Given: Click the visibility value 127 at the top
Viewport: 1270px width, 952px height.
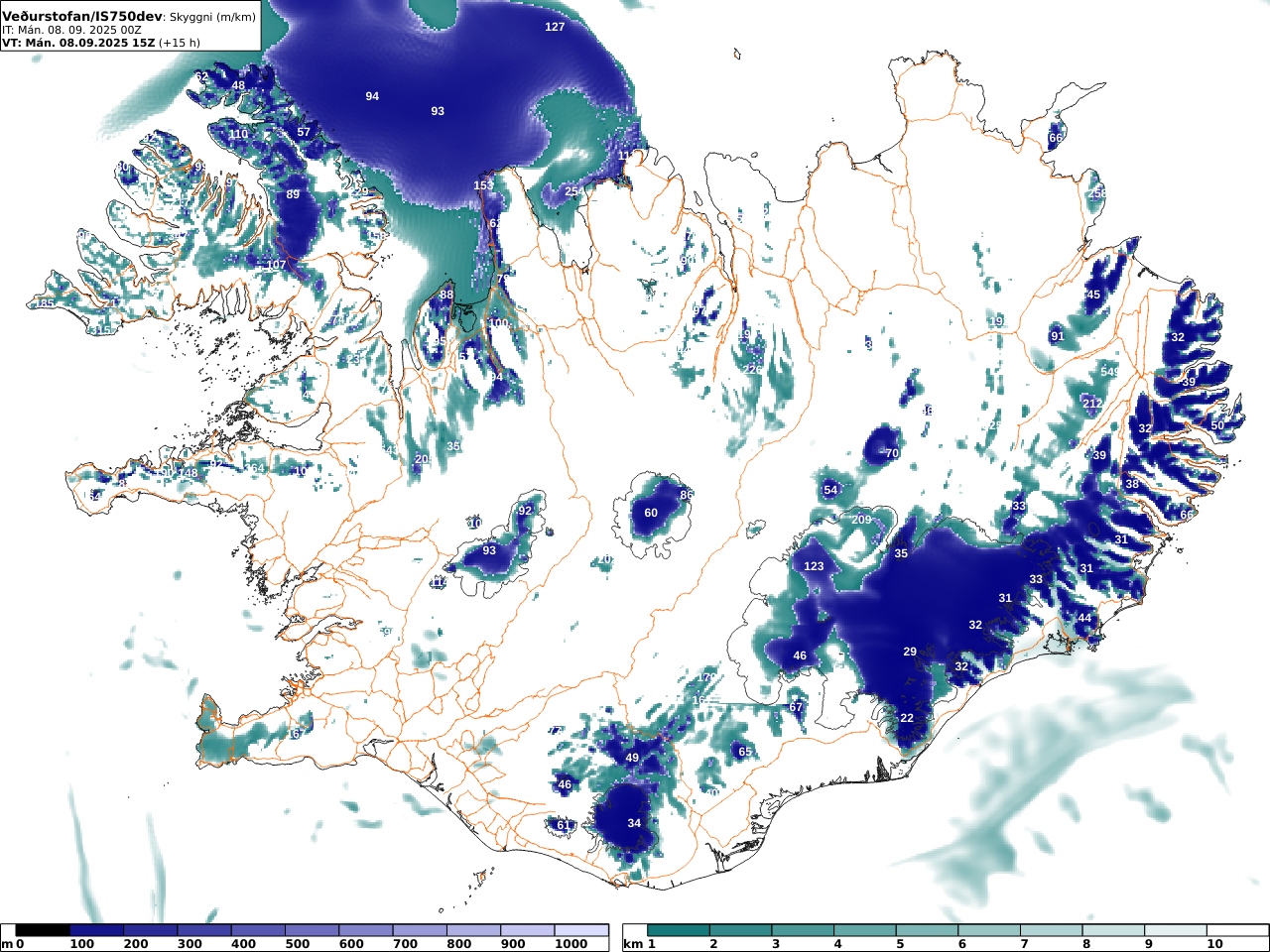Looking at the screenshot, I should coord(555,27).
